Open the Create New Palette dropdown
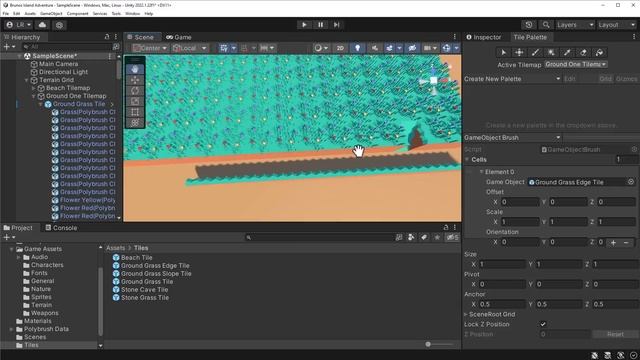The height and width of the screenshot is (360, 640). pos(512,79)
